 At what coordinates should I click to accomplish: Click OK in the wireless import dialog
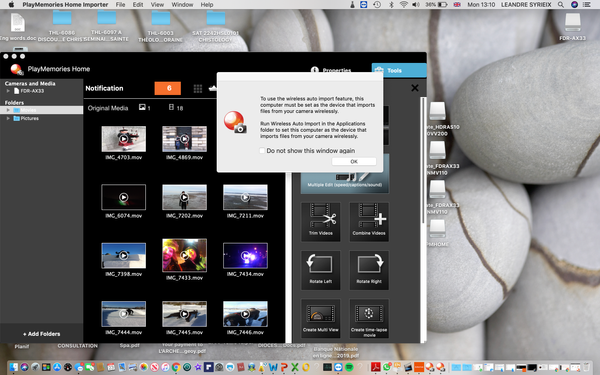click(x=354, y=161)
